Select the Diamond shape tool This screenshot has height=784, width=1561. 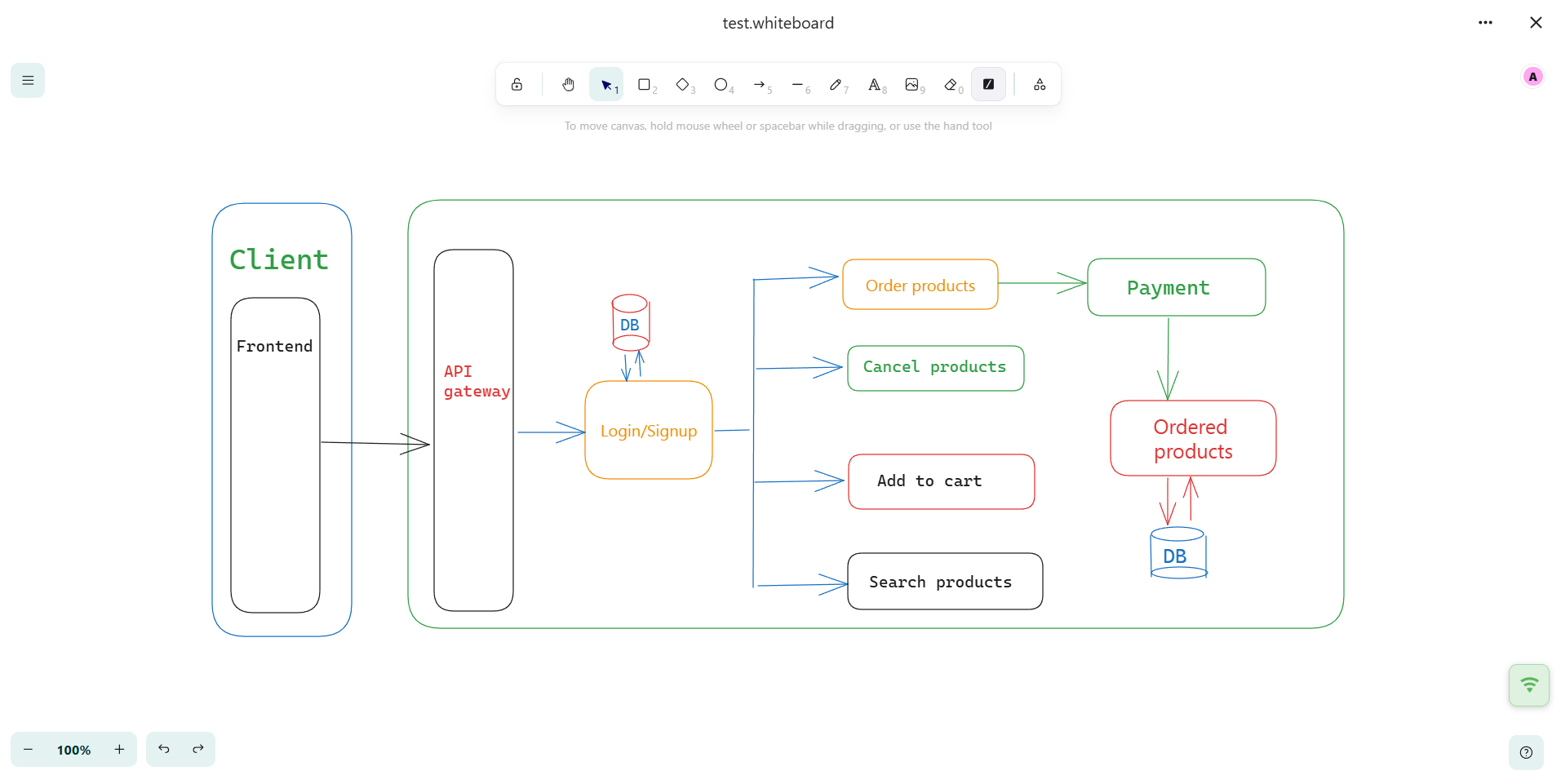[683, 84]
